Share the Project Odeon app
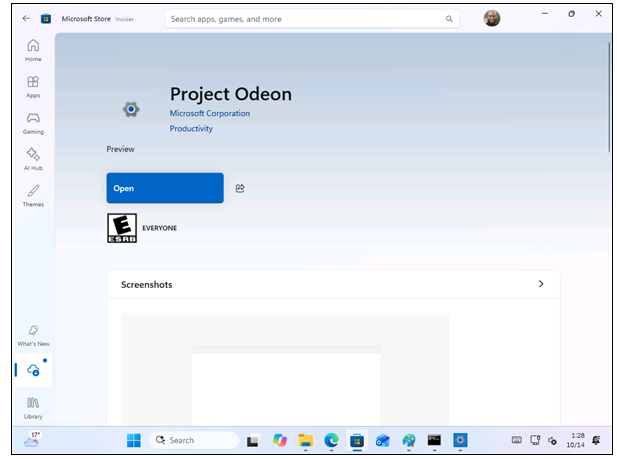The height and width of the screenshot is (459, 617). tap(240, 188)
